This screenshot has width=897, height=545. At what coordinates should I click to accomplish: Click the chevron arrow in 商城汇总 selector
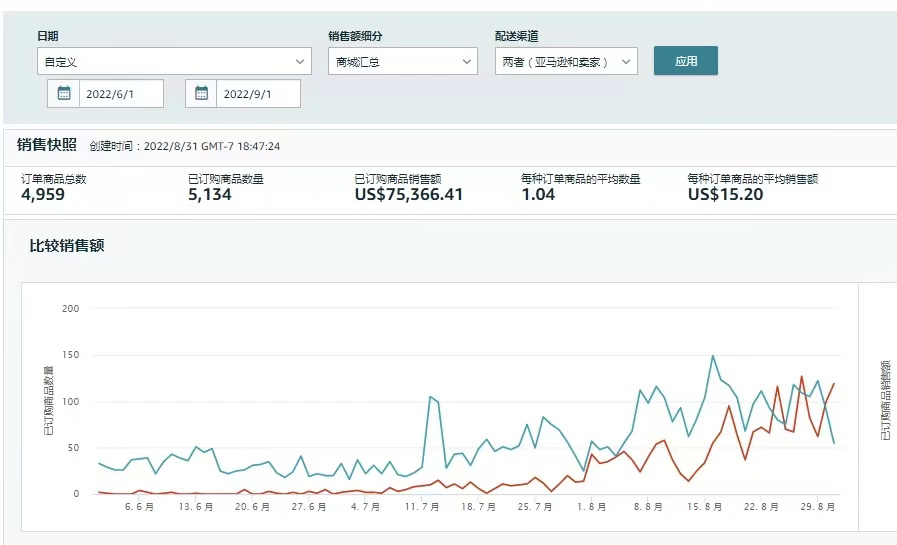pos(466,62)
